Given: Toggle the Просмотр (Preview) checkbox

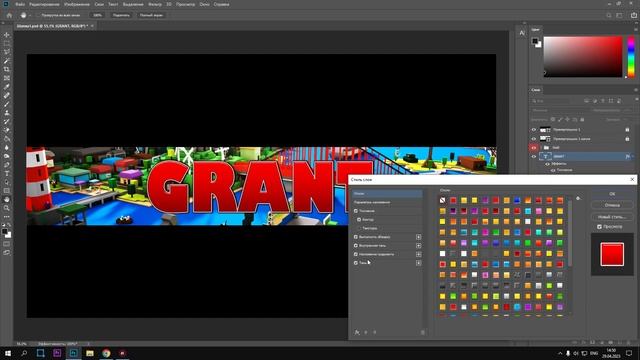Looking at the screenshot, I should pyautogui.click(x=599, y=227).
